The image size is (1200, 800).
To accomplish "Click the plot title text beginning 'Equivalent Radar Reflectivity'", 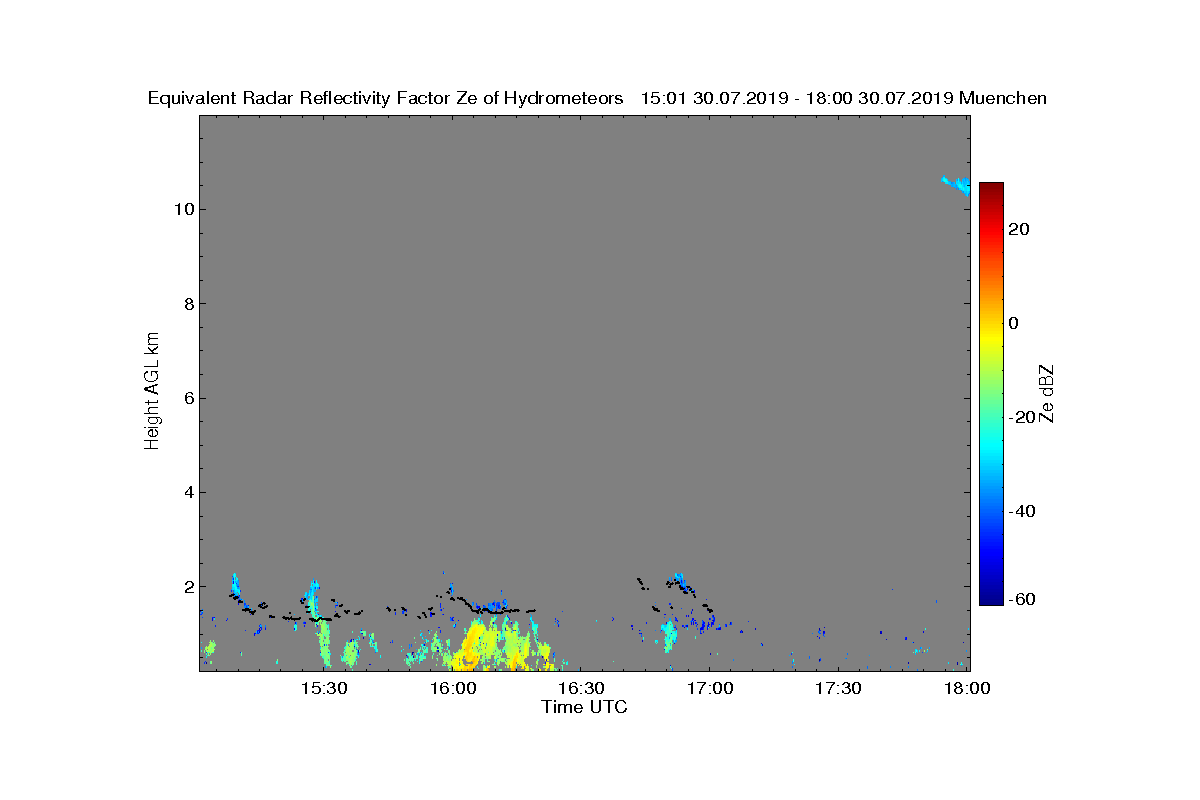I will [x=597, y=98].
